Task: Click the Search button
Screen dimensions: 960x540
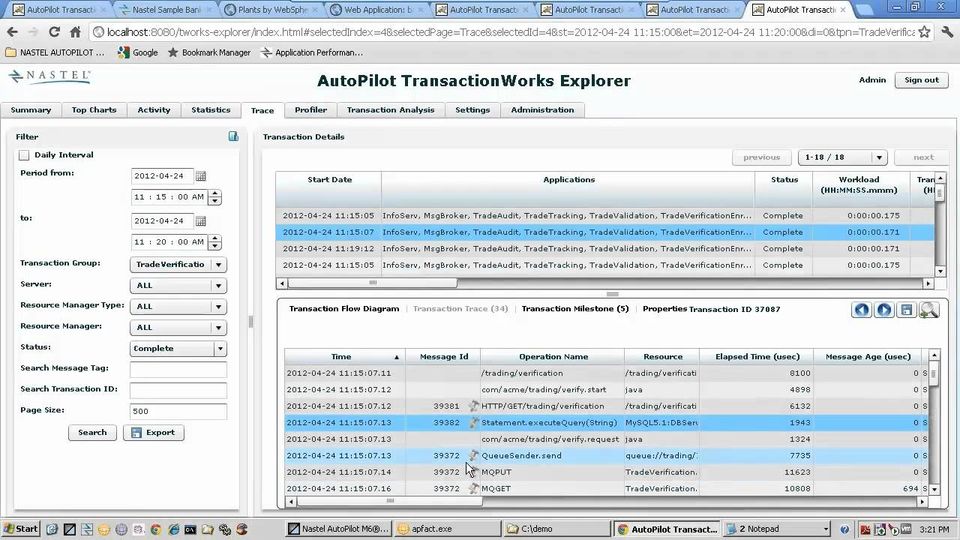Action: pos(92,433)
